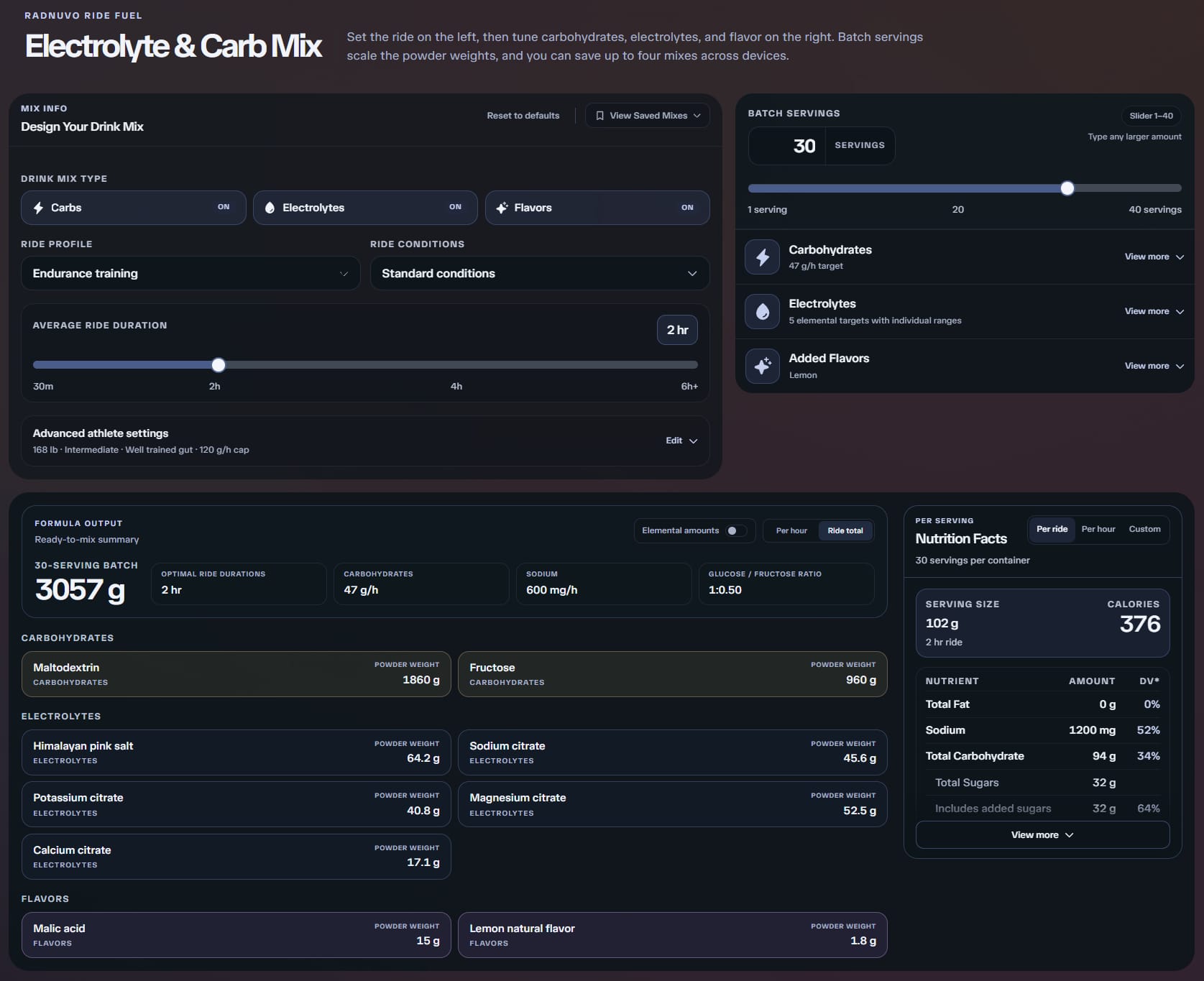Click the 30m duration slider label
The image size is (1204, 981).
(x=43, y=387)
